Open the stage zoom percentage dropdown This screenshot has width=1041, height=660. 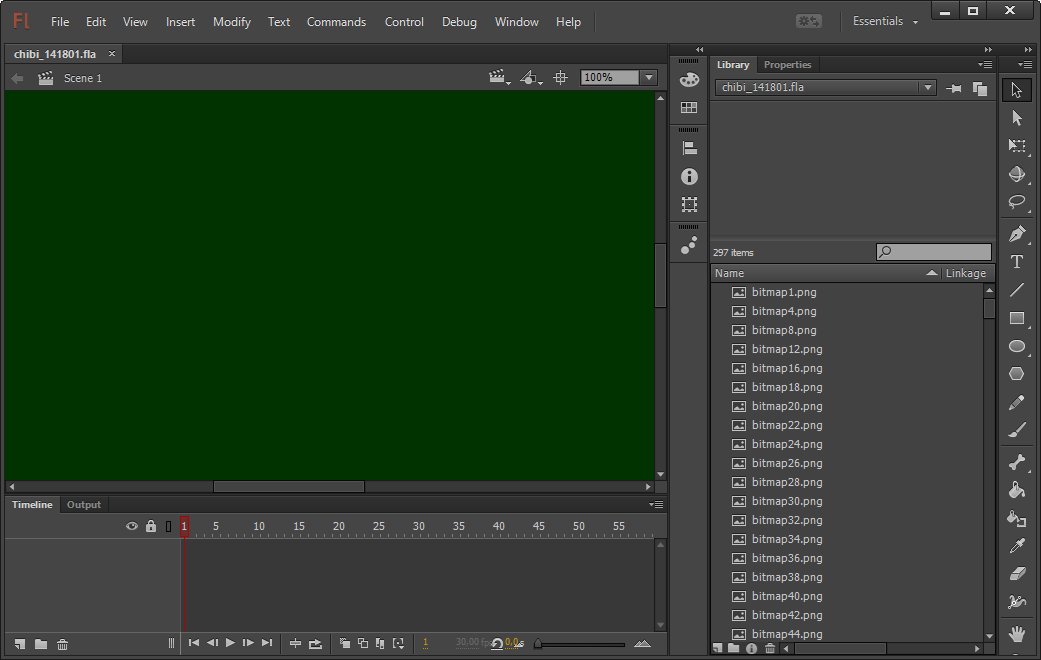tap(649, 78)
